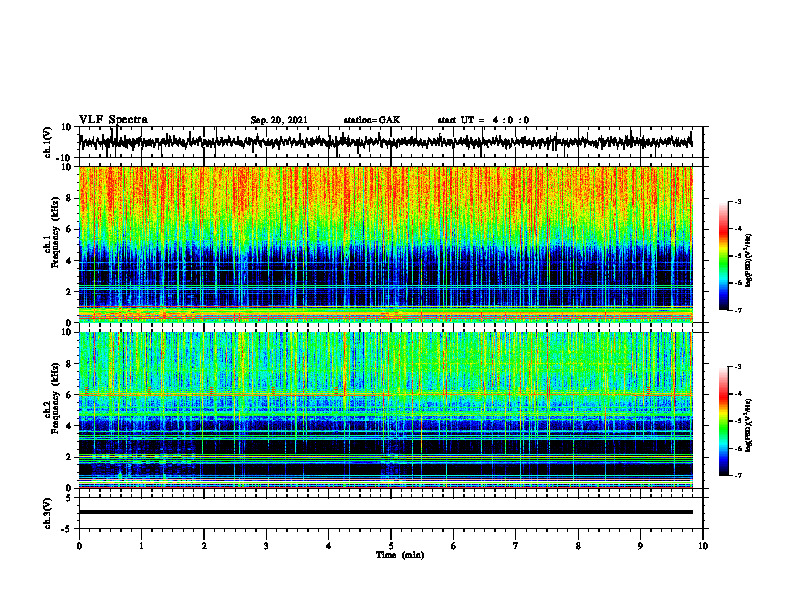Click the ch.3 voltage trace line
The width and height of the screenshot is (792, 612).
tap(385, 512)
